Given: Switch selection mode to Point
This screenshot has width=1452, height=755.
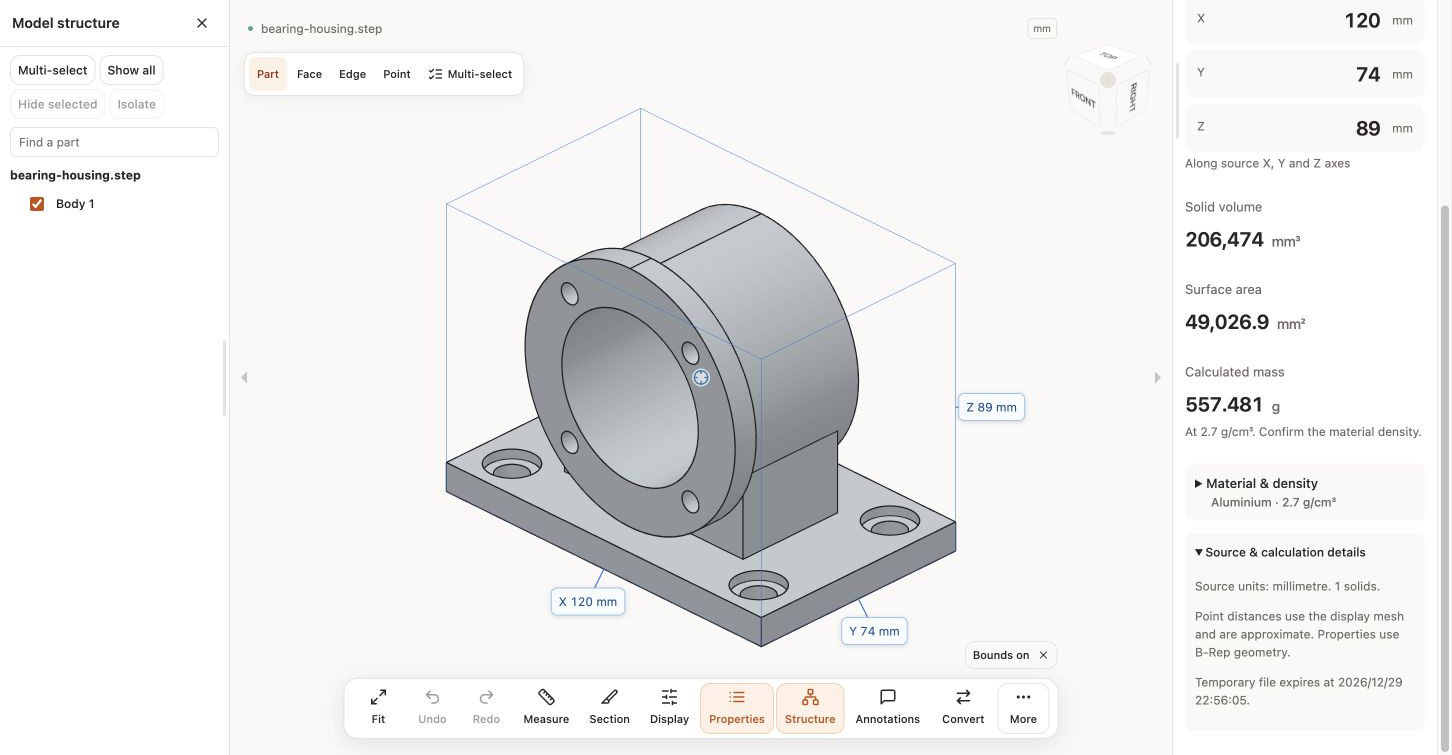Looking at the screenshot, I should point(397,74).
